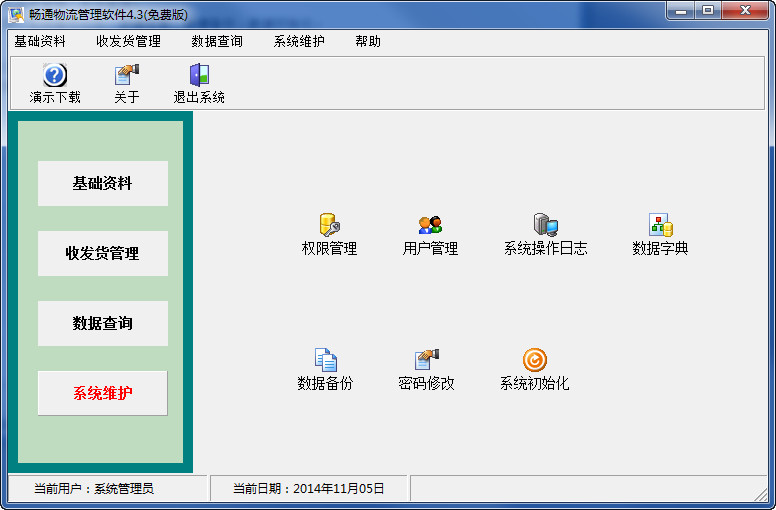The image size is (776, 510).
Task: Select red 系统维护 sidebar button
Action: [x=103, y=393]
